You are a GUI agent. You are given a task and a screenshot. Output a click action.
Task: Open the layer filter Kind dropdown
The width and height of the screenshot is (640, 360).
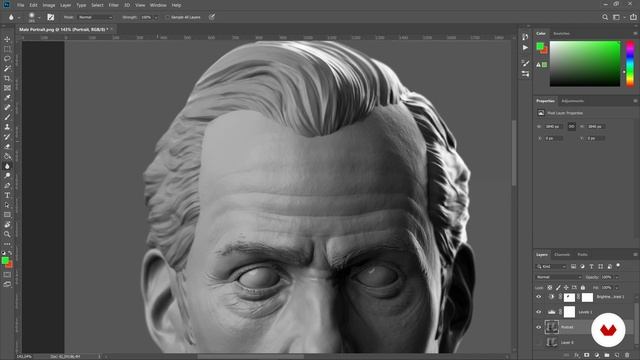[x=551, y=267]
